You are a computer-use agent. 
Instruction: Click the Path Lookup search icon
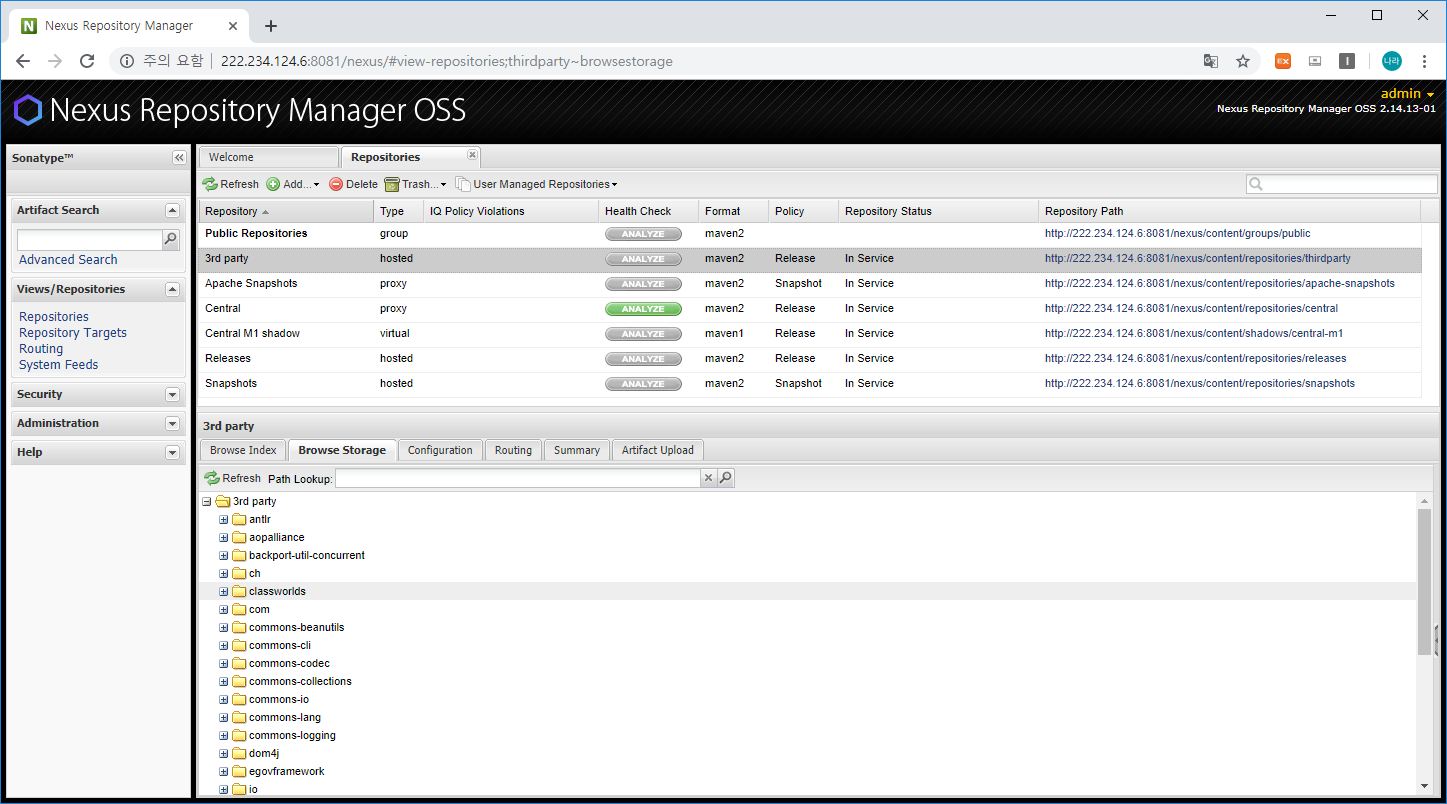pos(726,478)
